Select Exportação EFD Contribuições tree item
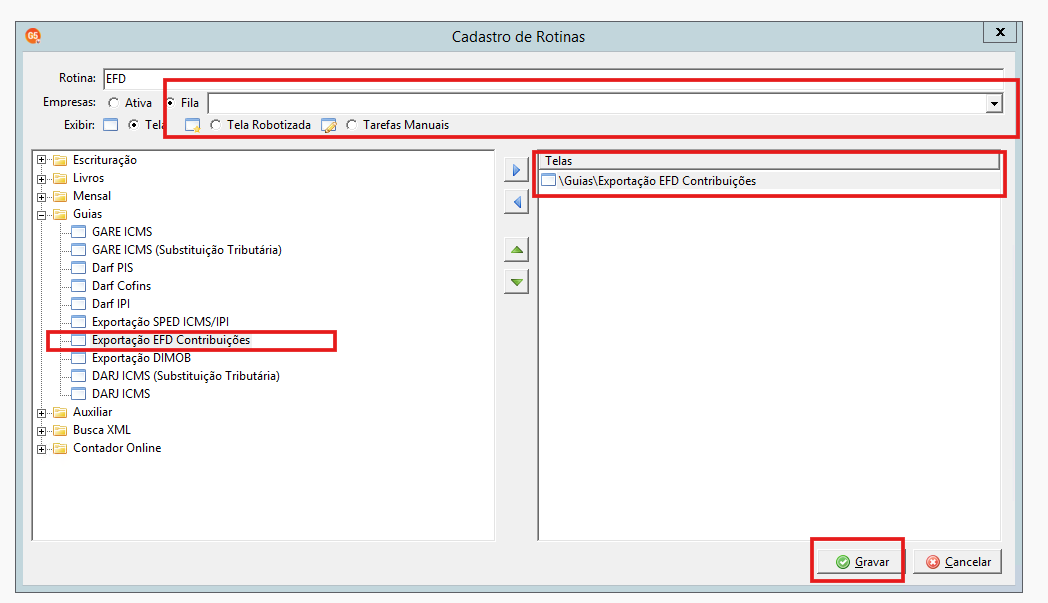This screenshot has width=1048, height=603. (x=171, y=340)
